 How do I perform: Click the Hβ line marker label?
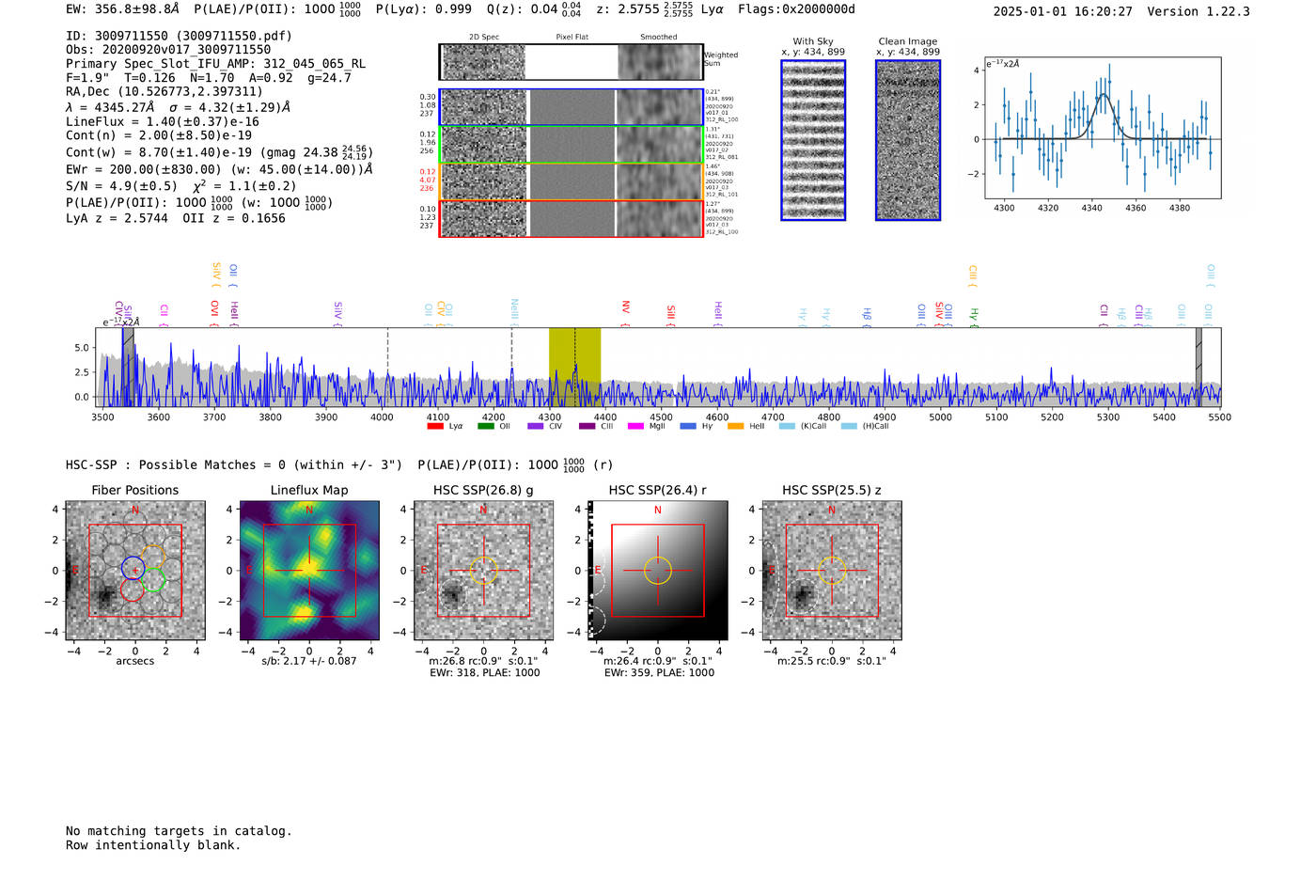[867, 314]
